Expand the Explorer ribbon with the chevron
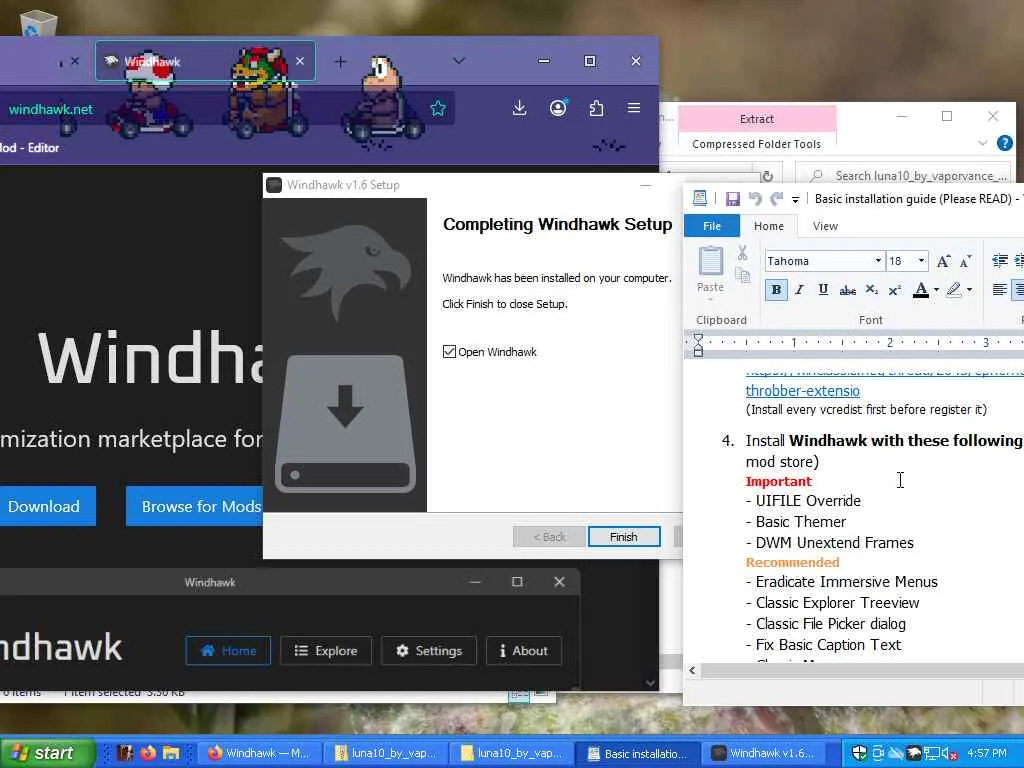 (x=983, y=143)
